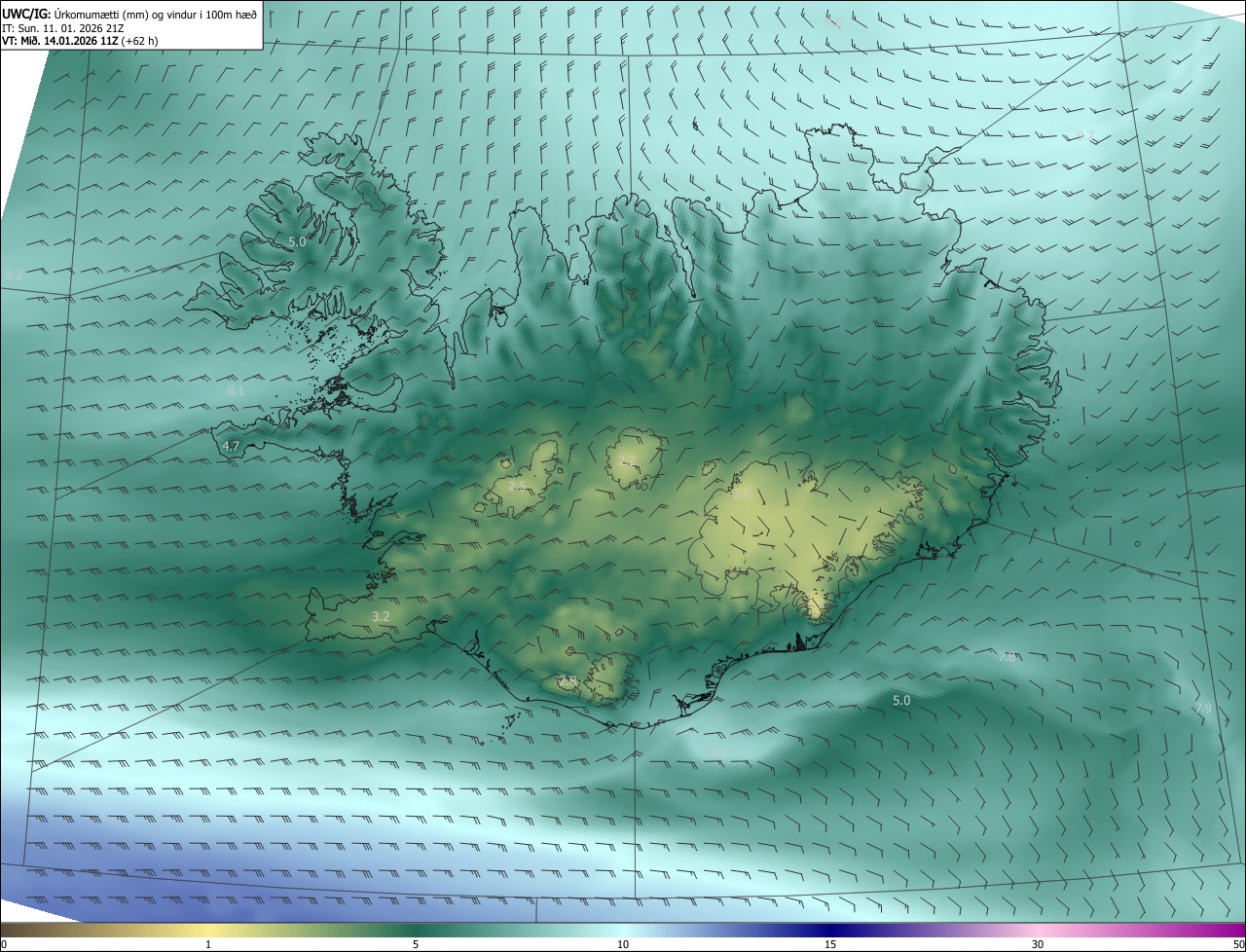Click the 'UWC/IG: Úrkomumætti (mm)' map title

129,13
